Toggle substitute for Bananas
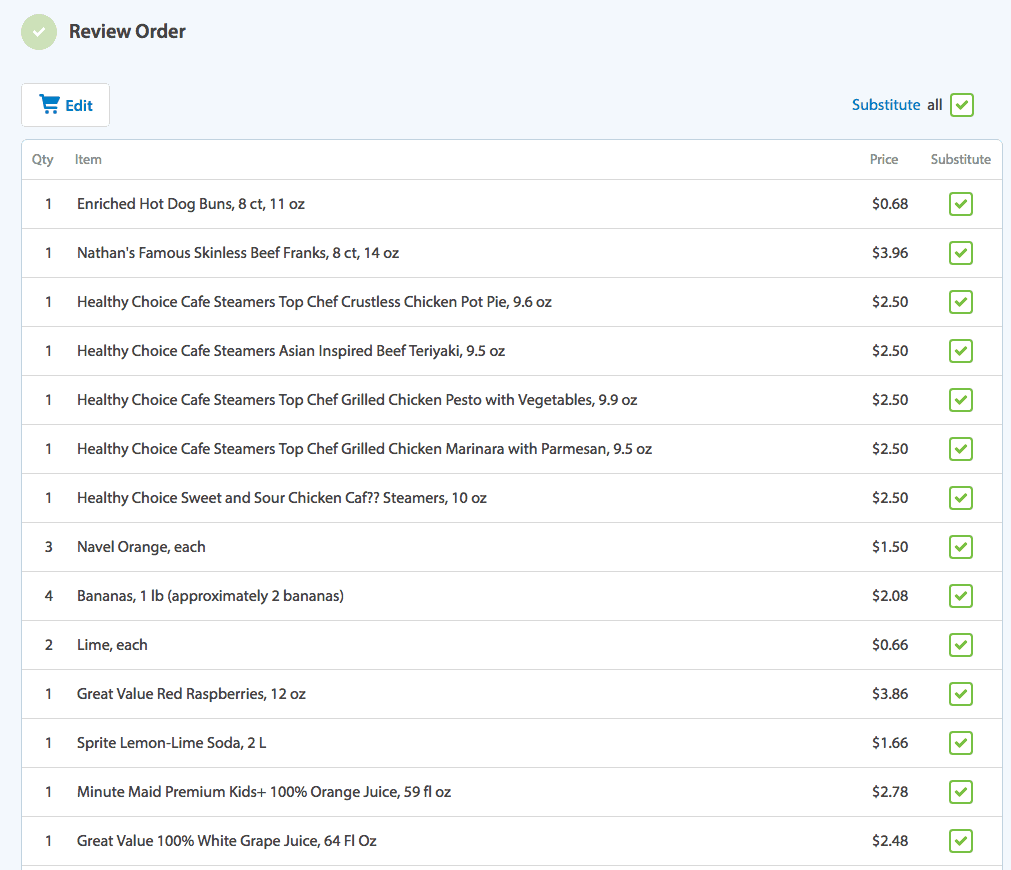The height and width of the screenshot is (870, 1011). [960, 596]
